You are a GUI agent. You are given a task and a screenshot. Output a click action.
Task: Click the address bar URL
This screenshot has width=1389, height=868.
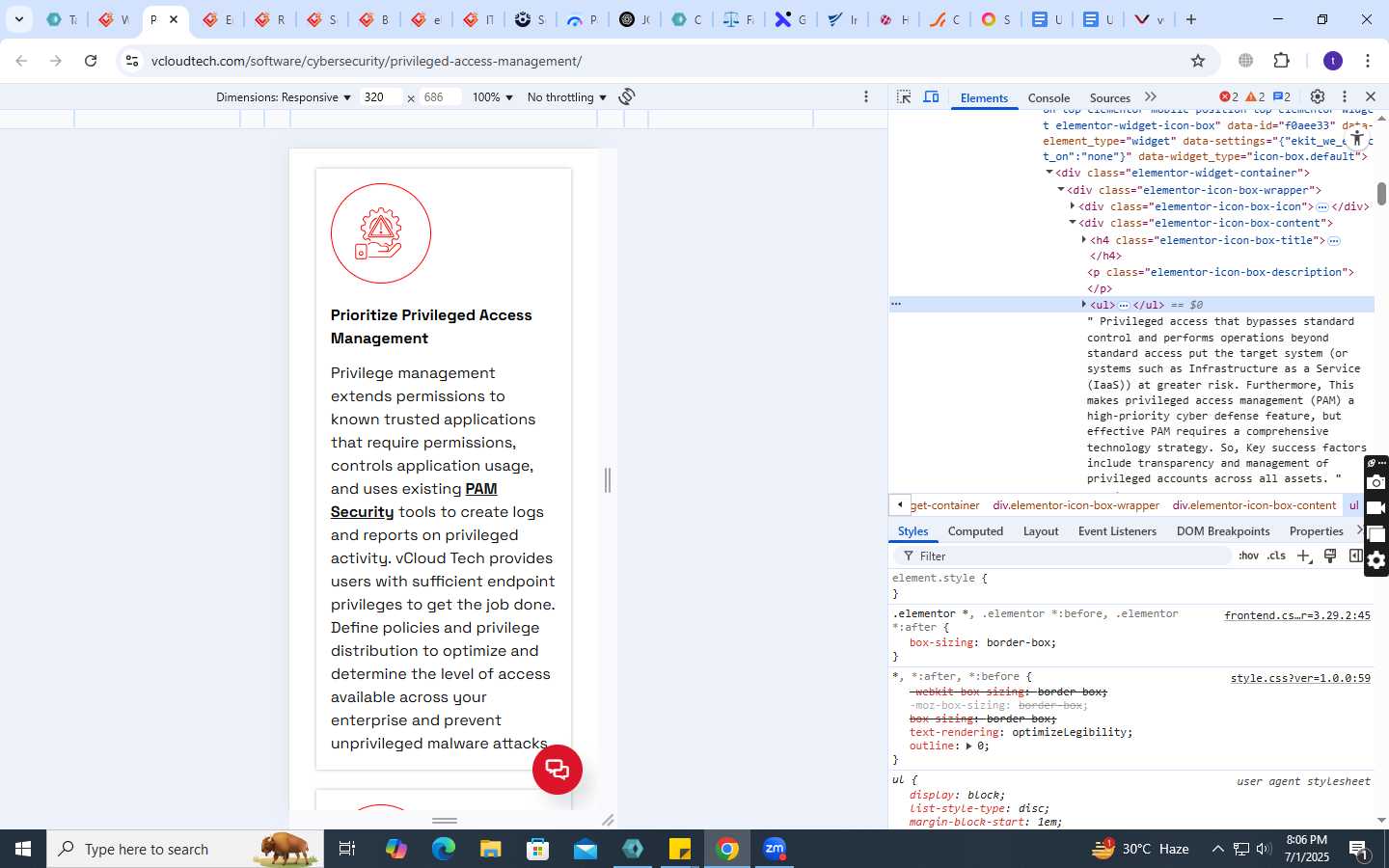click(x=367, y=61)
